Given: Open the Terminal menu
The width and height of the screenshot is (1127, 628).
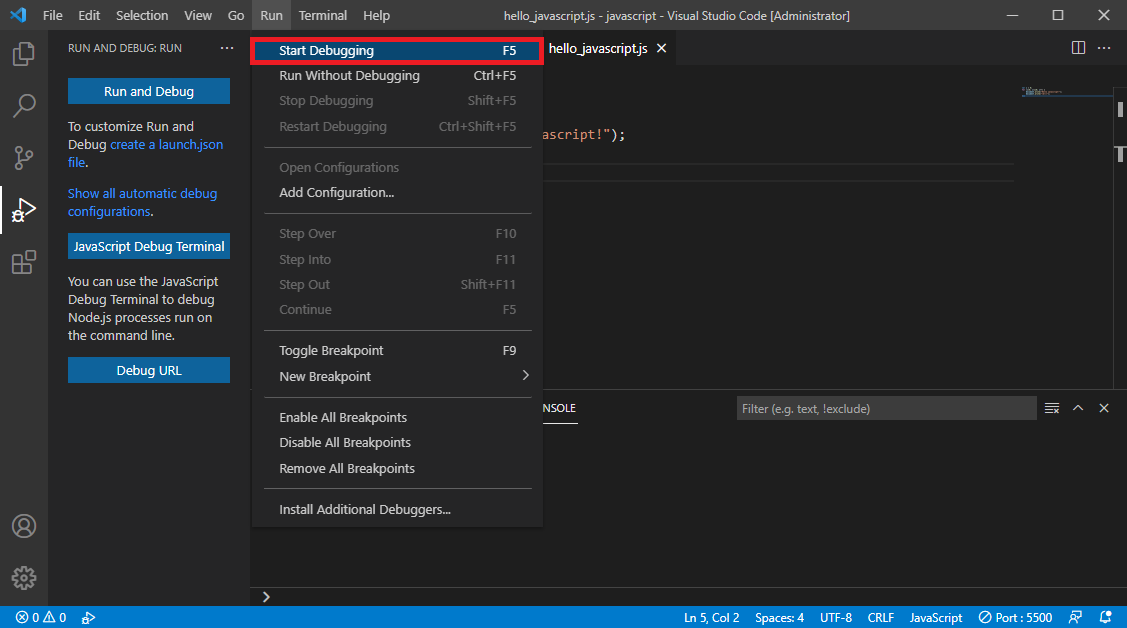Looking at the screenshot, I should pos(323,15).
